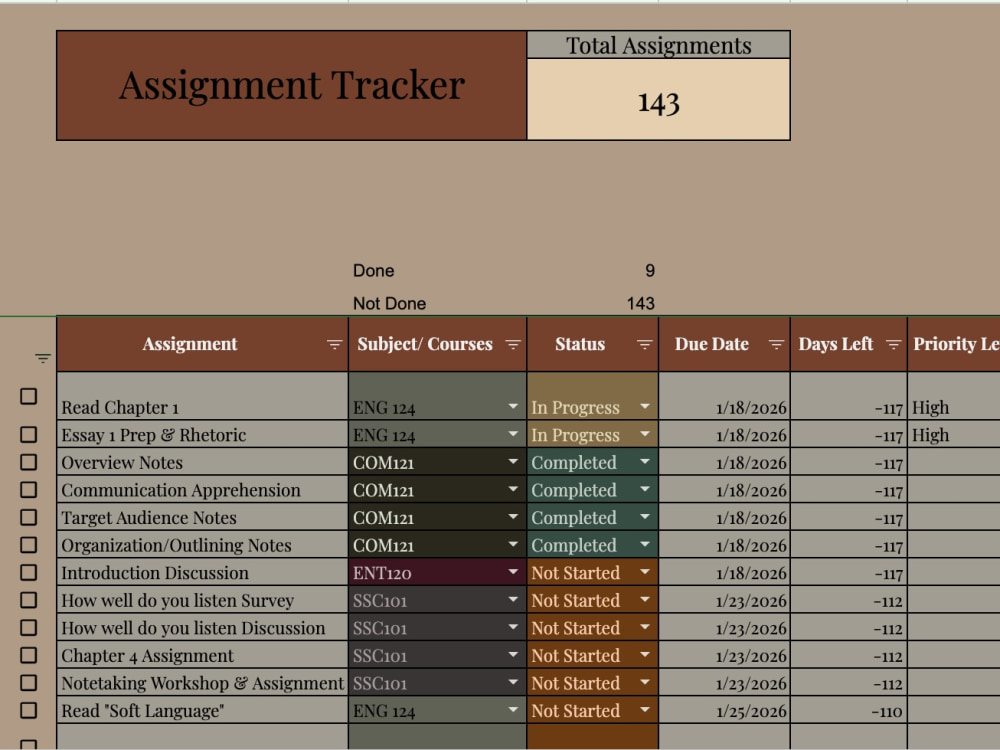Check the Chapter 4 Assignment checkbox
Image resolution: width=1000 pixels, height=750 pixels.
click(28, 655)
